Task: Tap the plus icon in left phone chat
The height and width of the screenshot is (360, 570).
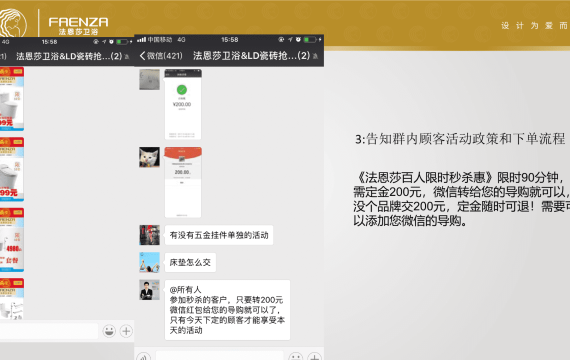Action: [x=126, y=331]
